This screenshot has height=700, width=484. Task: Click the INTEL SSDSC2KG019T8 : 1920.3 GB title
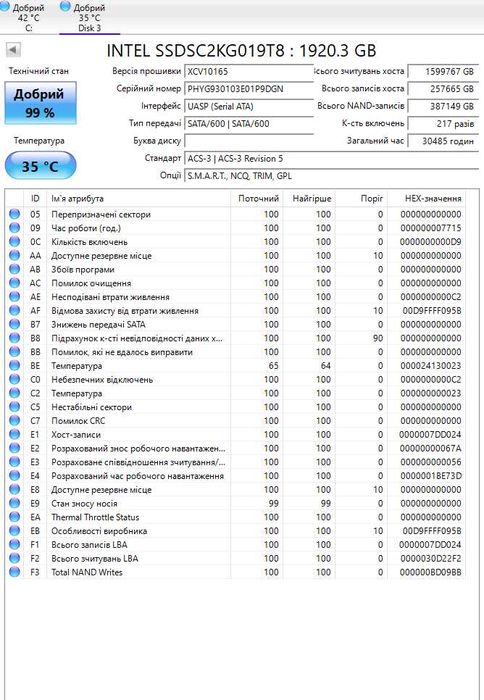pyautogui.click(x=241, y=50)
